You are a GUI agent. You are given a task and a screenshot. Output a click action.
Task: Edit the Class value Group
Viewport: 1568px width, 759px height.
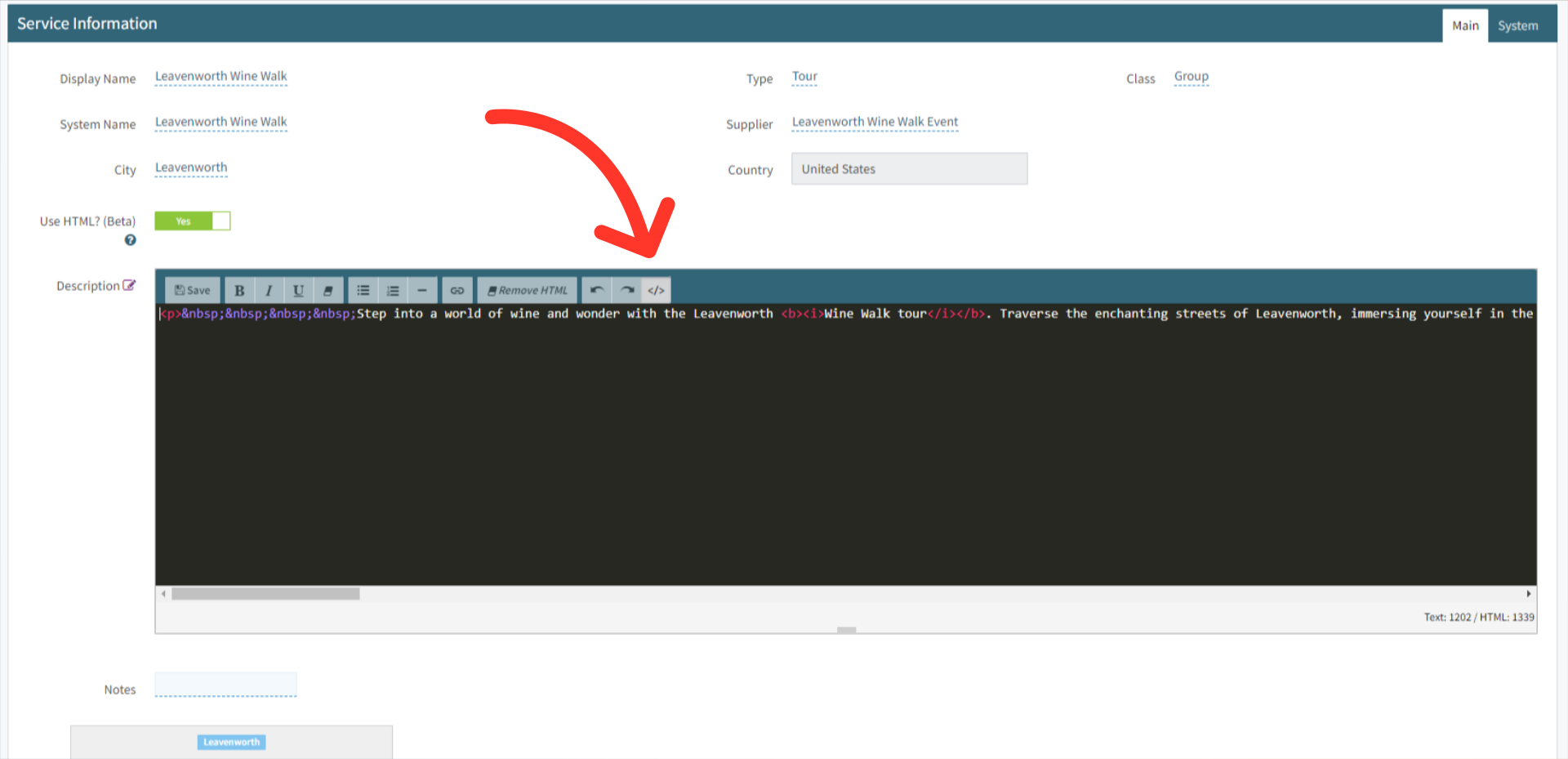tap(1191, 77)
